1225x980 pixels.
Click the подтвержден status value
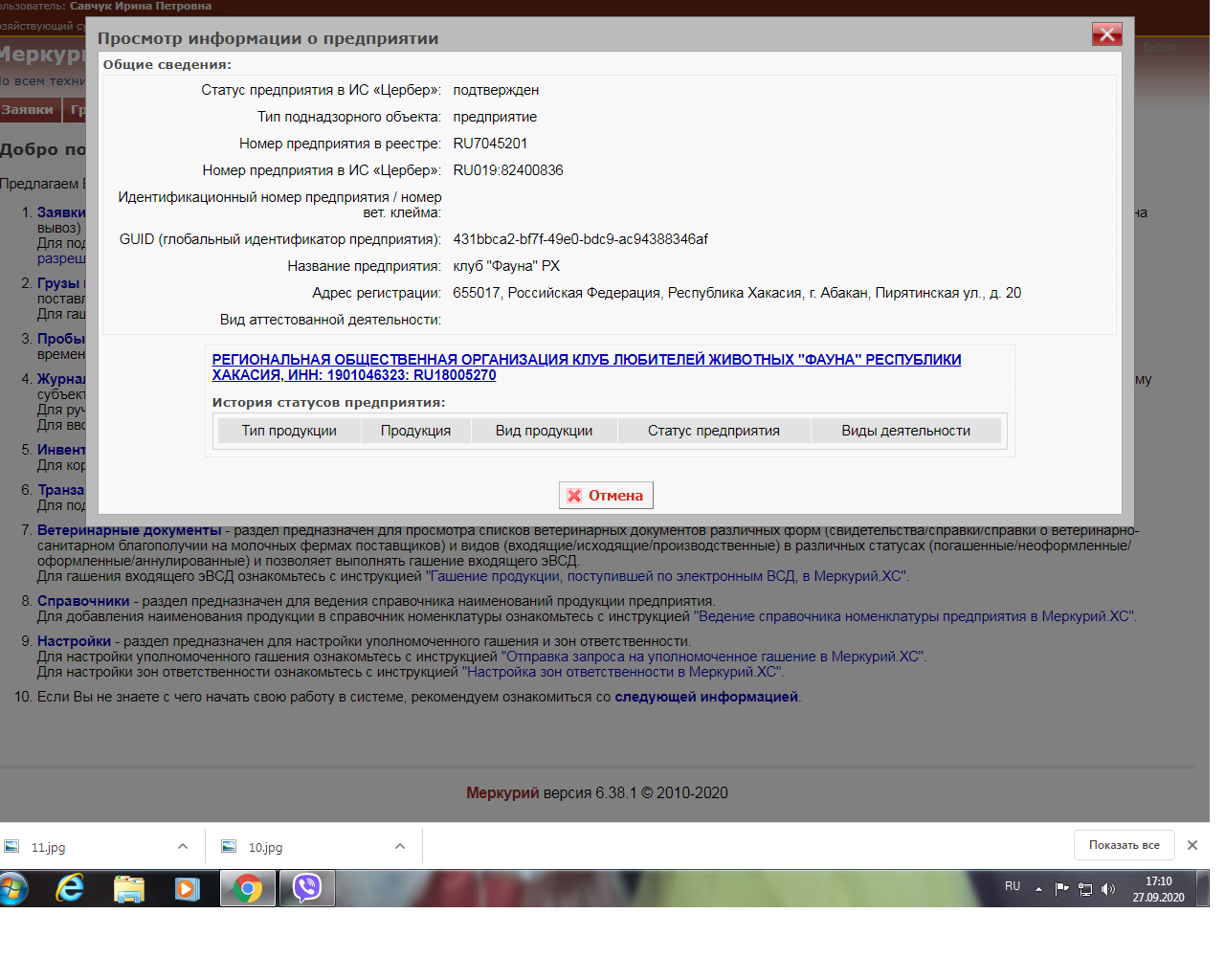click(496, 90)
